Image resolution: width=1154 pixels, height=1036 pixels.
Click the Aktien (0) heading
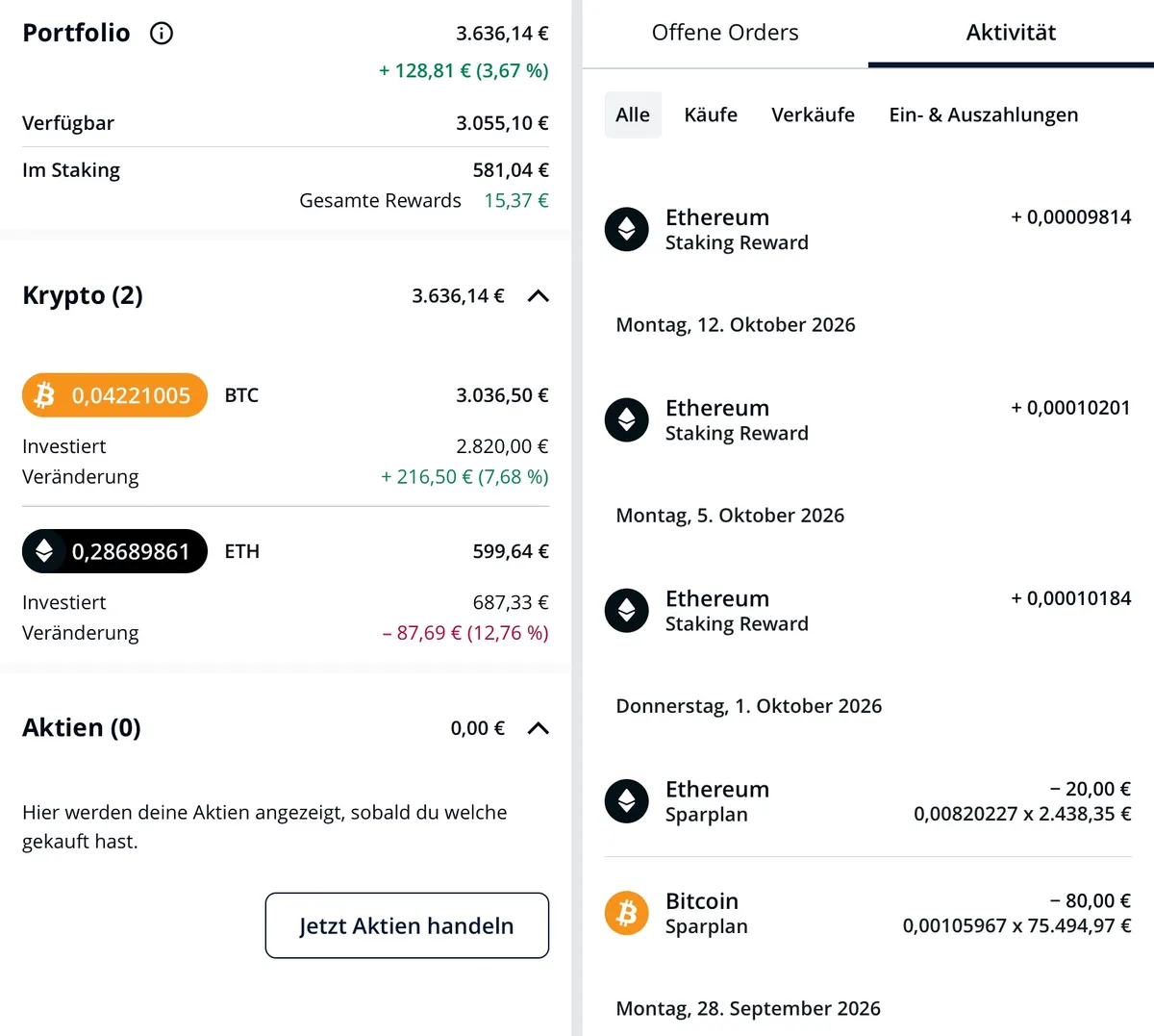click(x=82, y=727)
